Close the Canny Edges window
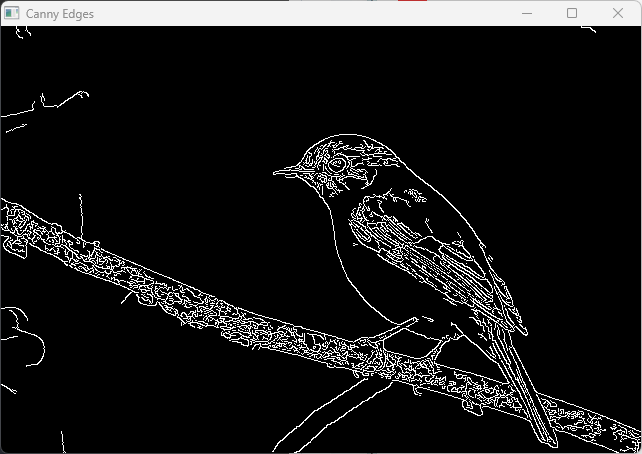Screen dimensions: 642x454 618,14
